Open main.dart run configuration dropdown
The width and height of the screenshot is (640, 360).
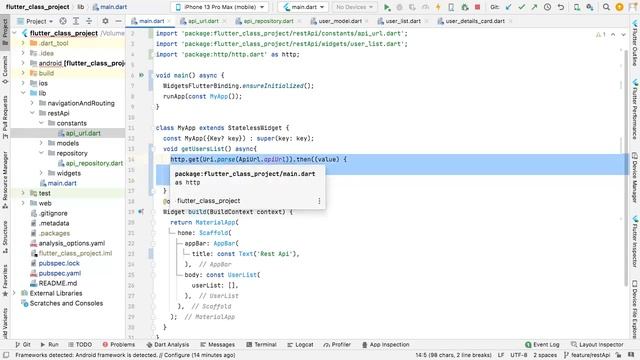[303, 7]
